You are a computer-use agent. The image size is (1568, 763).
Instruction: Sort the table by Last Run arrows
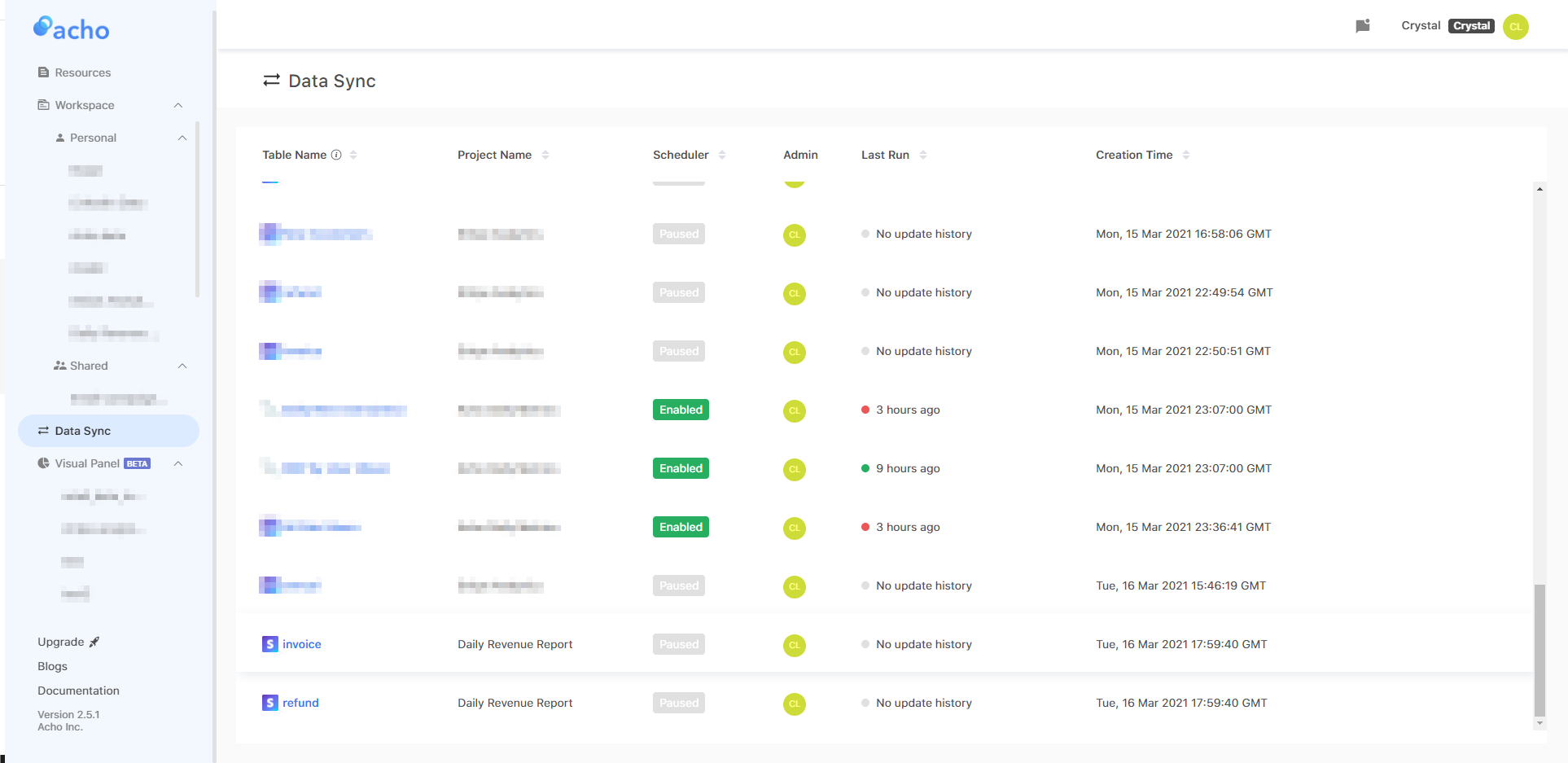click(x=923, y=155)
